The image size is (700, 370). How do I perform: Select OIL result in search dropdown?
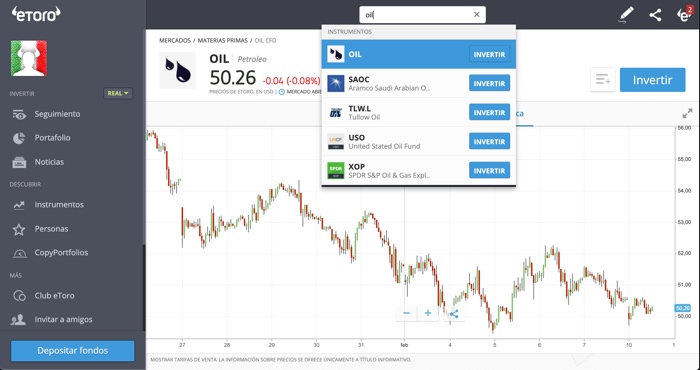[419, 54]
